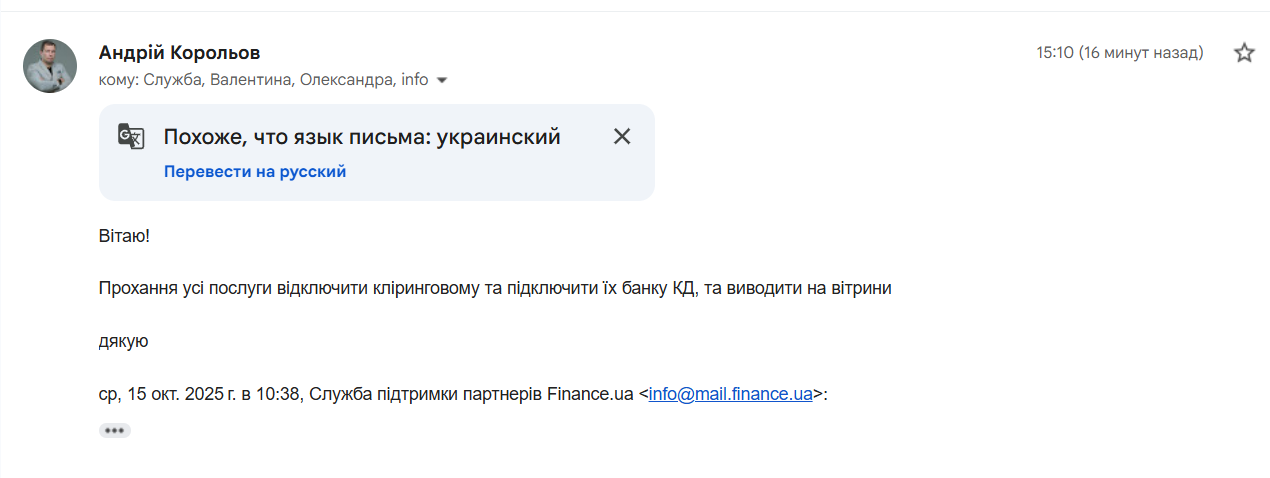Screen dimensions: 1270x478
Task: Click the sender name Андрій Корольов
Action: [180, 53]
